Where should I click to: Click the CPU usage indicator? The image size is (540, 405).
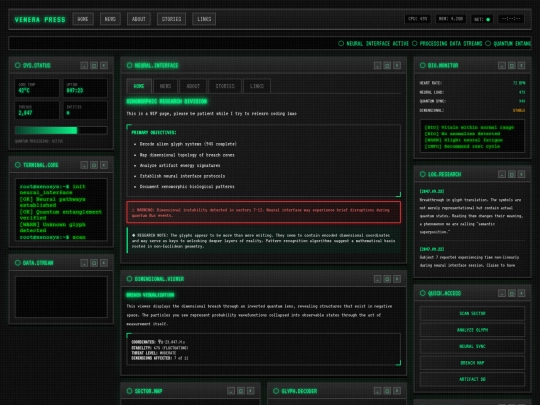tap(417, 19)
